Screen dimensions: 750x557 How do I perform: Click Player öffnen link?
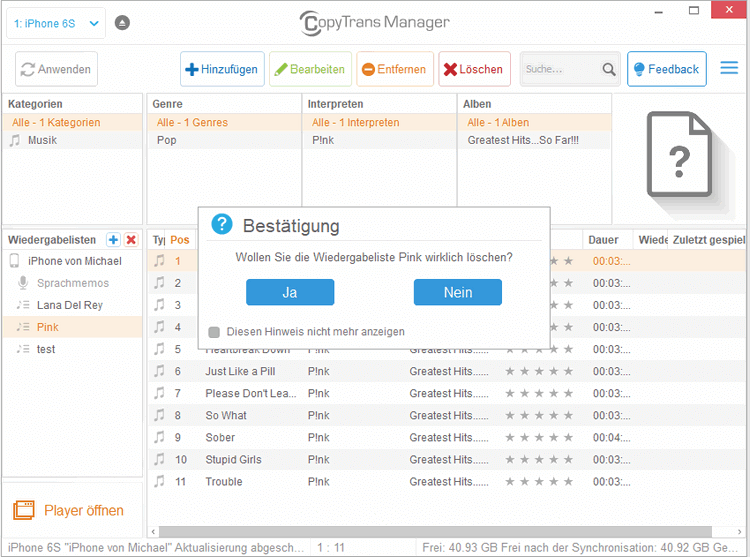pyautogui.click(x=68, y=510)
